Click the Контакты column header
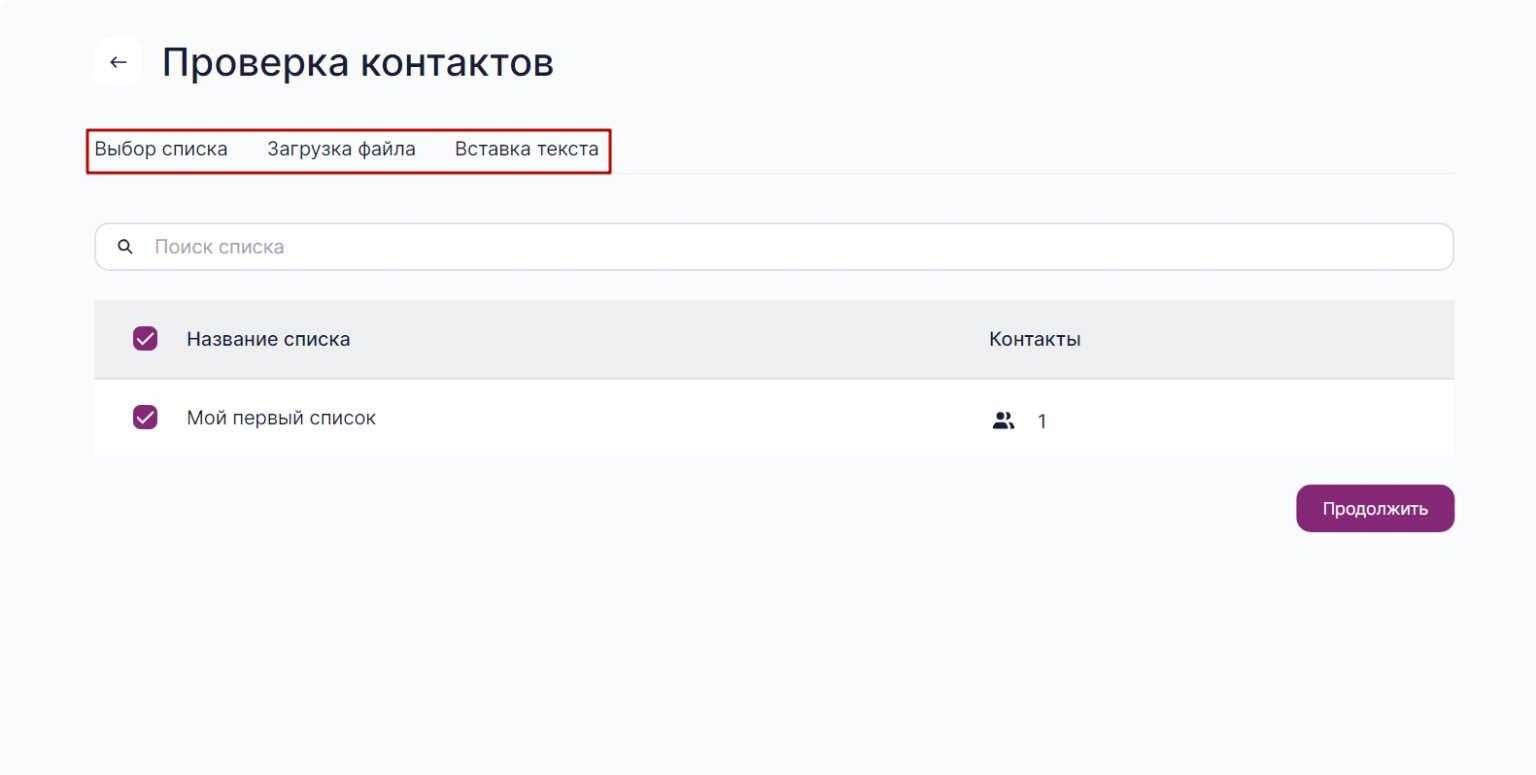Viewport: 1536px width, 775px height. [1034, 338]
